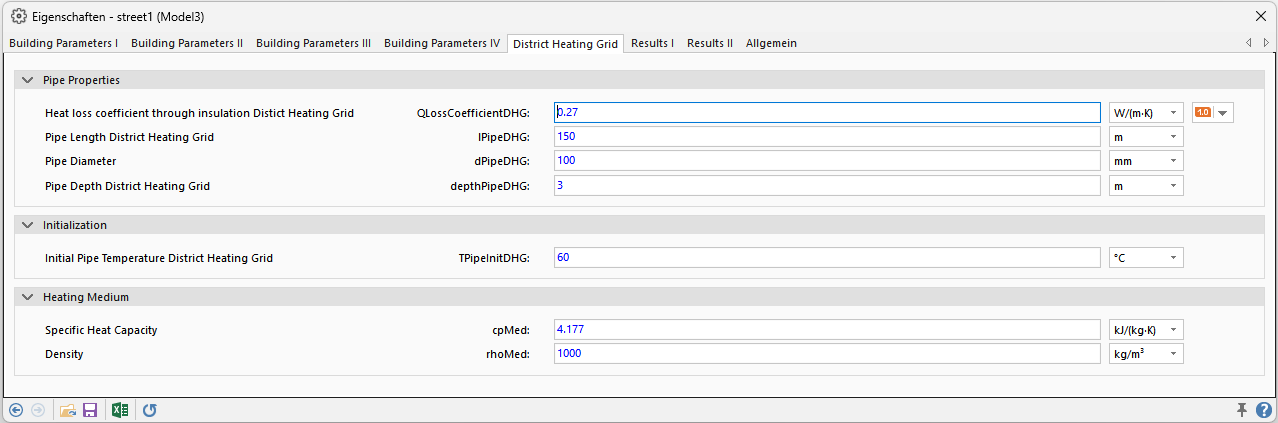Open the kJ/(kg·K) unit dropdown
The width and height of the screenshot is (1278, 423).
pos(1146,329)
